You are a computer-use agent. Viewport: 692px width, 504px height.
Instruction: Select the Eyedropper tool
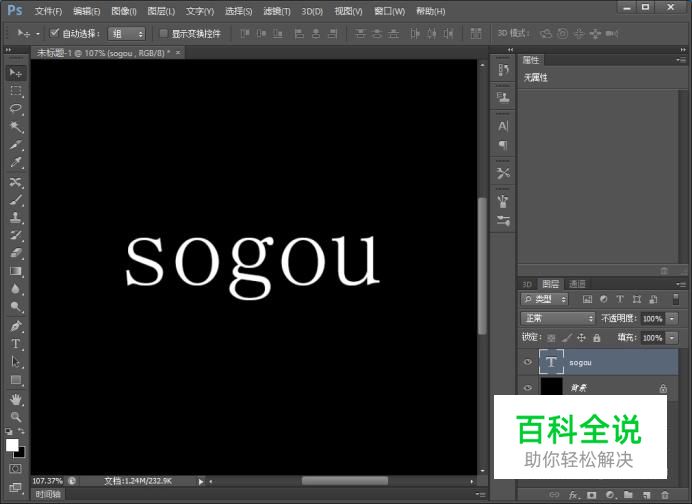[x=15, y=162]
